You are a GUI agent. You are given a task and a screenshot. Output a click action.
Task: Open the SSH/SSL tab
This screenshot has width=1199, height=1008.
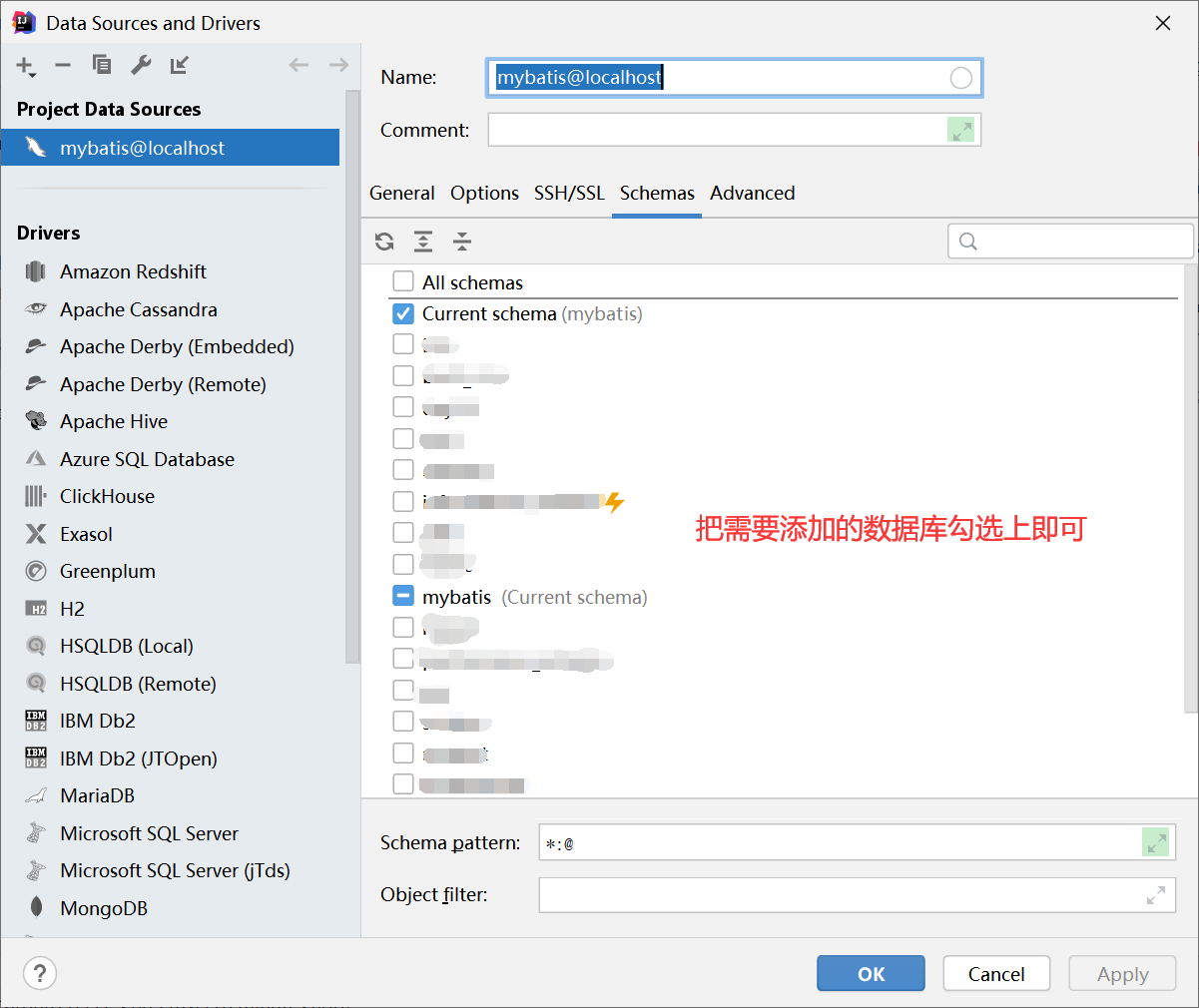click(x=569, y=193)
